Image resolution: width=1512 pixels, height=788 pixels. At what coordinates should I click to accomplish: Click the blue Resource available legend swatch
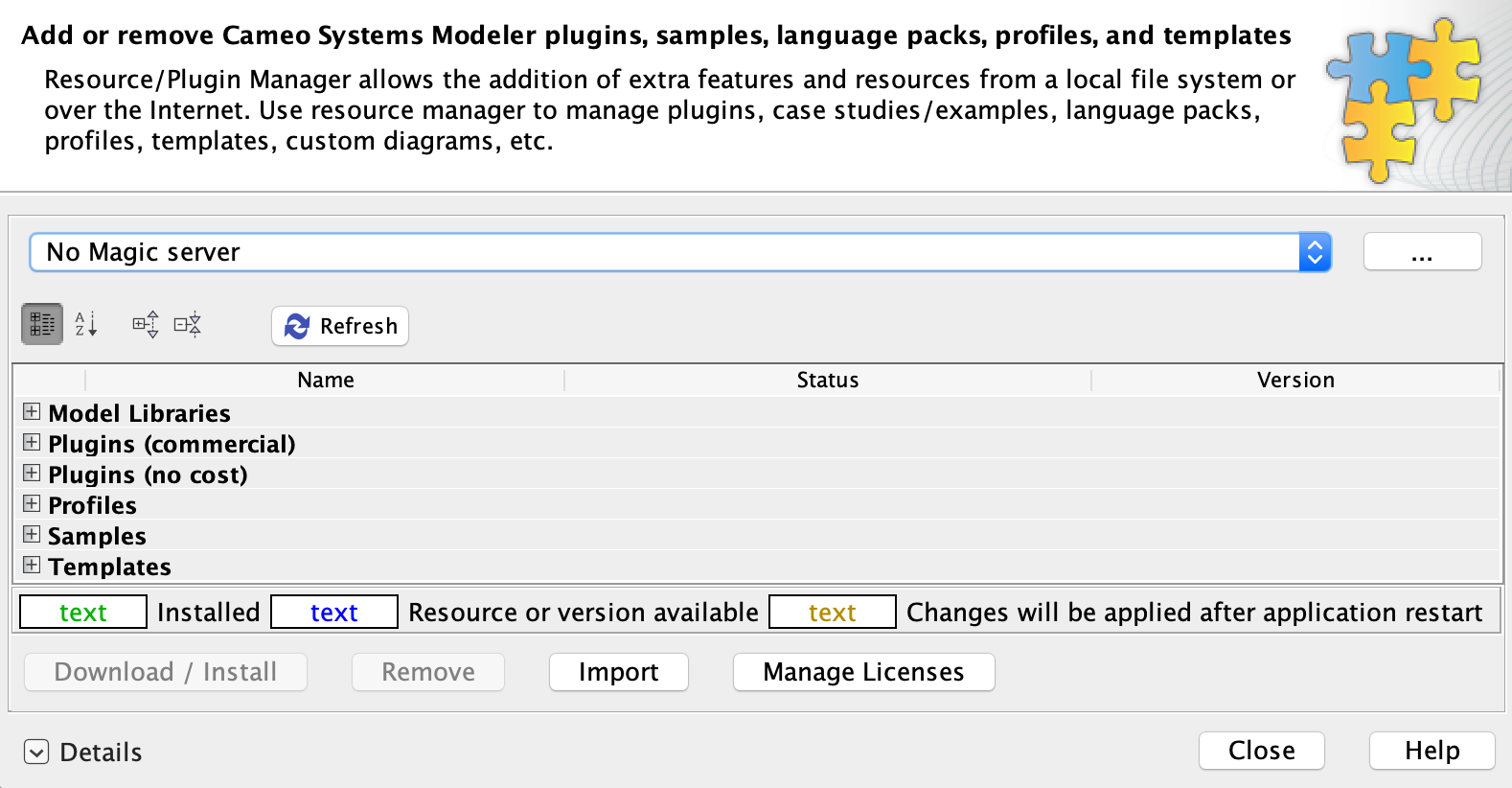coord(334,613)
